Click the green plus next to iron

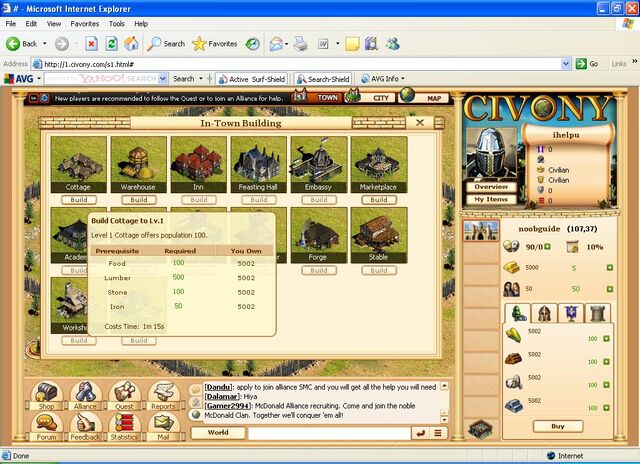coord(606,408)
